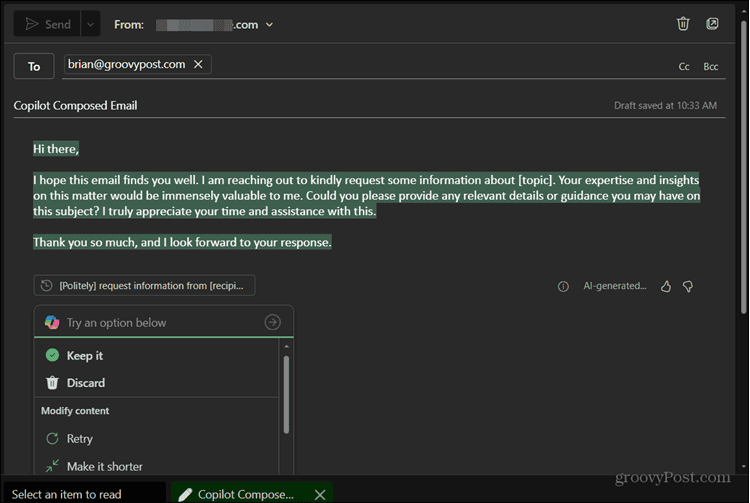Click the Thank you so much closing line

pos(182,242)
